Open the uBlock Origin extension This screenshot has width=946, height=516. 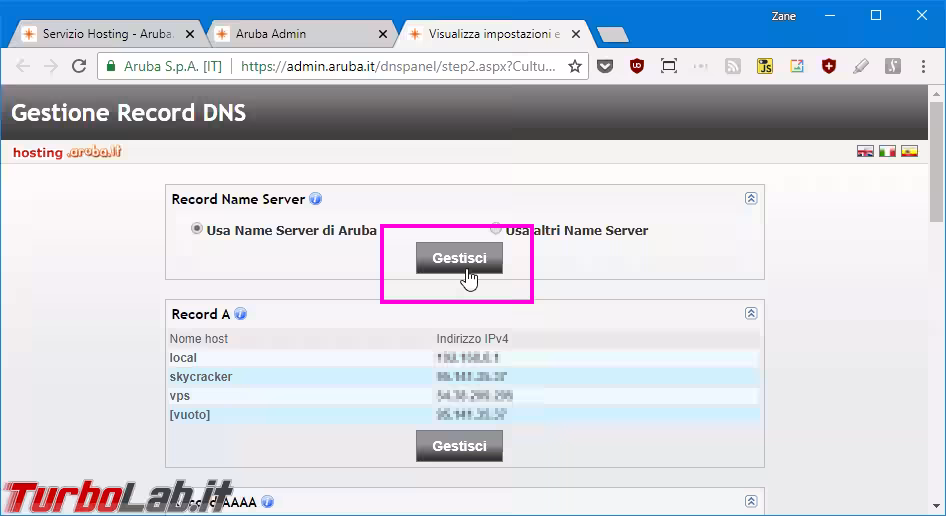pyautogui.click(x=637, y=67)
